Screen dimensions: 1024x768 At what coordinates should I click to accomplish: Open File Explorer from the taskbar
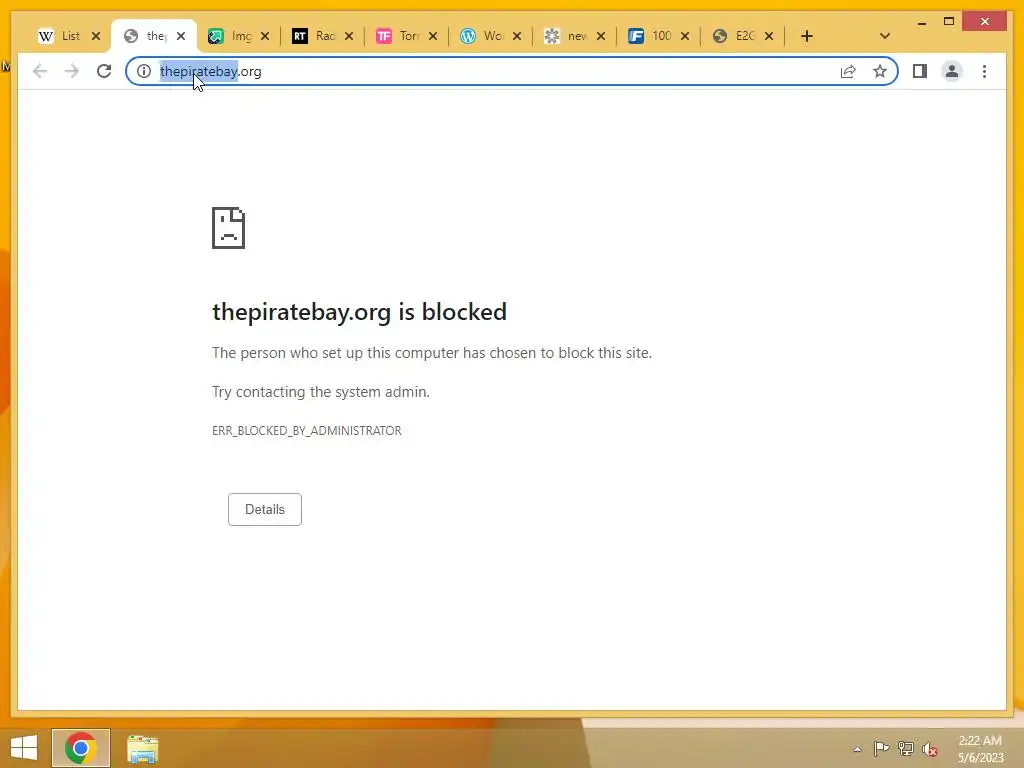tap(142, 749)
